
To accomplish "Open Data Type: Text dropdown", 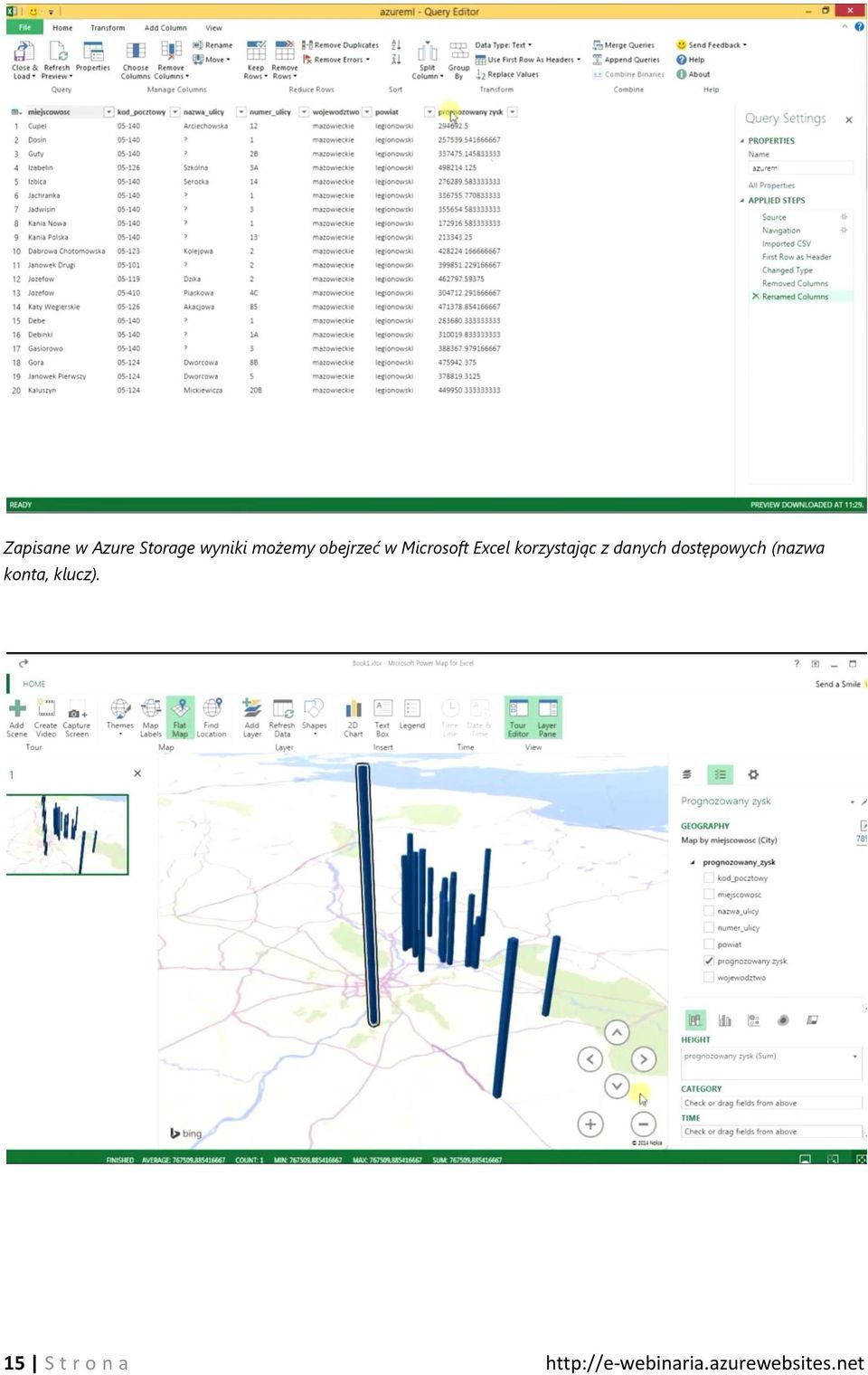I will coord(504,44).
